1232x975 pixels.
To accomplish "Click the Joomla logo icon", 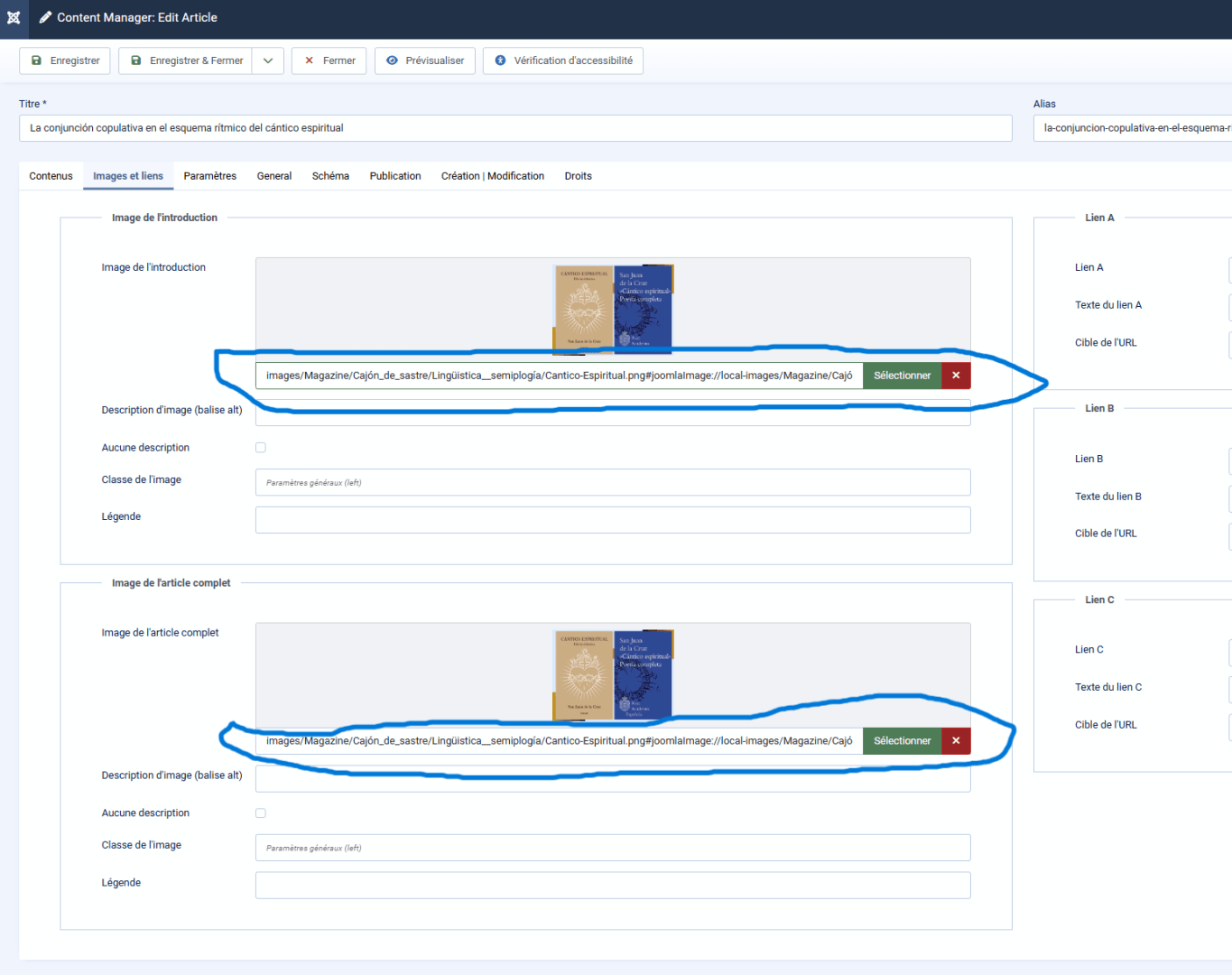I will (14, 18).
